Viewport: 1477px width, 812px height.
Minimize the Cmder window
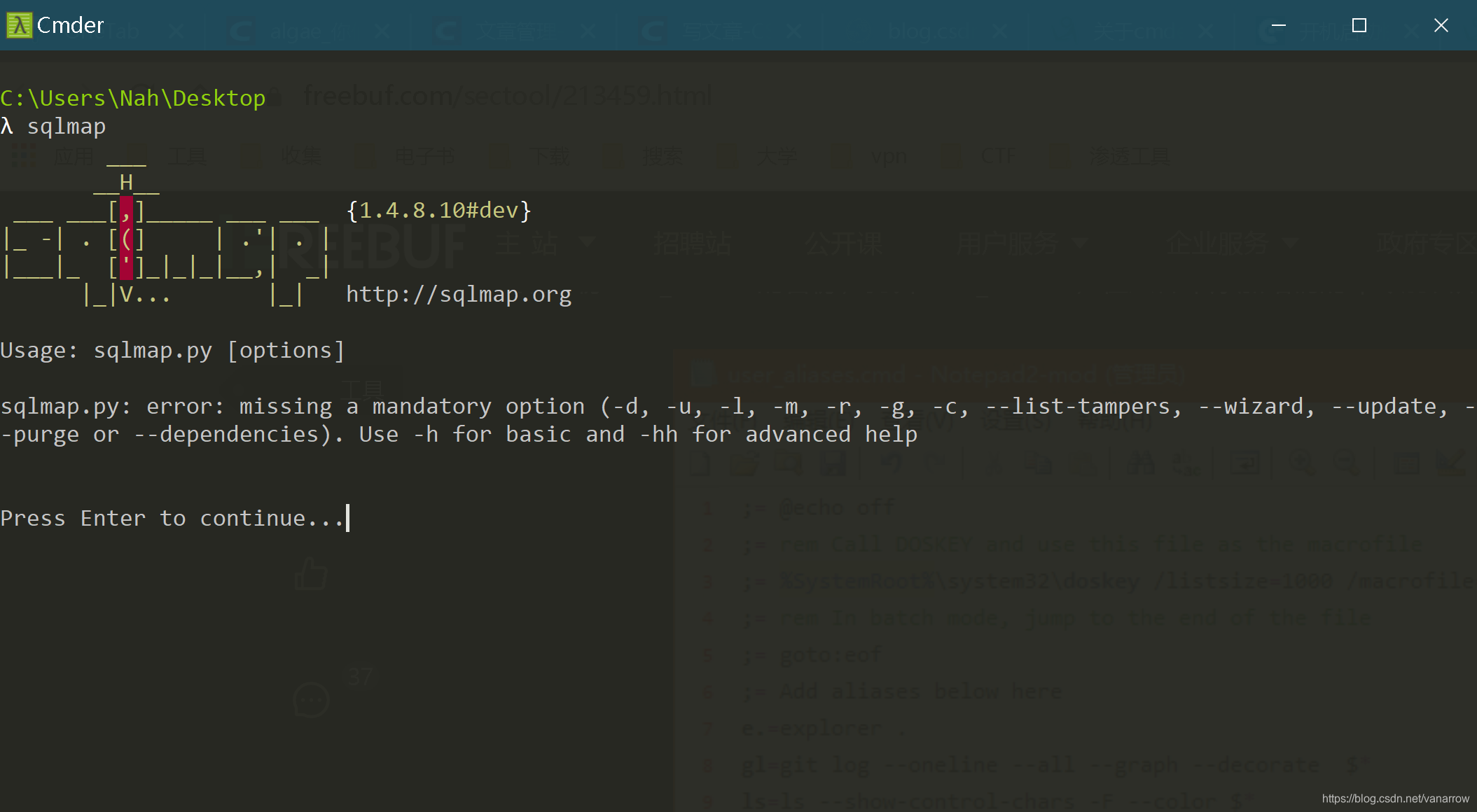pos(1278,25)
